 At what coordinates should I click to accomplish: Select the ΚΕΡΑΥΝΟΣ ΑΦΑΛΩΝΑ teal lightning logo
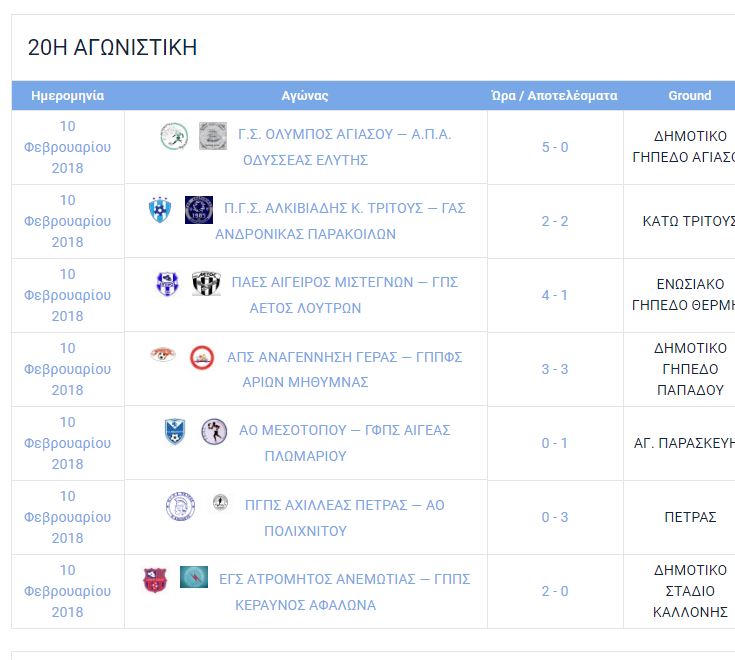coord(194,577)
